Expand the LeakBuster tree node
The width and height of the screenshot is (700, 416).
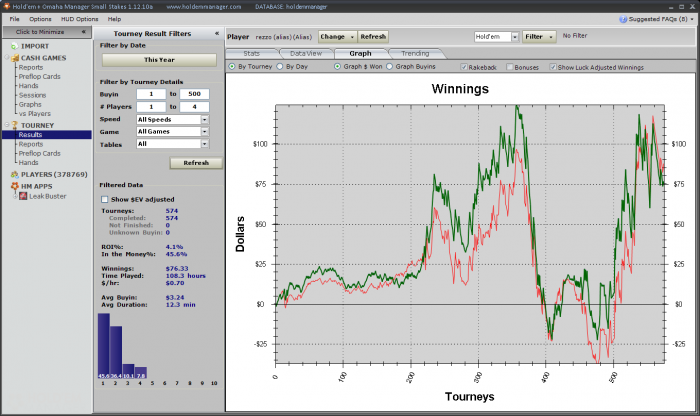point(15,196)
